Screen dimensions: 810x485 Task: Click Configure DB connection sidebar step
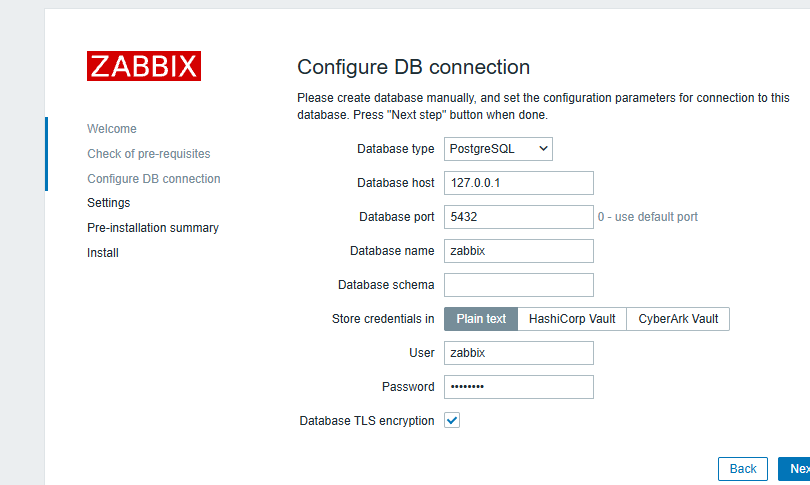(153, 179)
